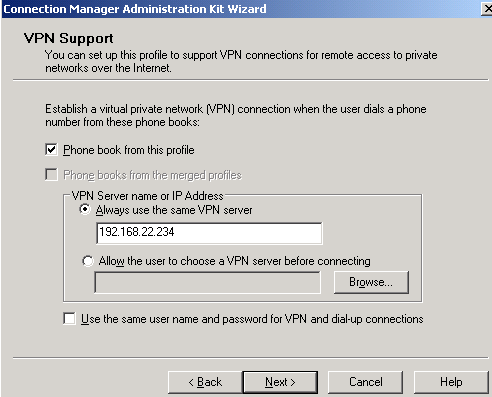The height and width of the screenshot is (397, 492).
Task: Uncheck the Phone book from this profile box
Action: coord(51,149)
